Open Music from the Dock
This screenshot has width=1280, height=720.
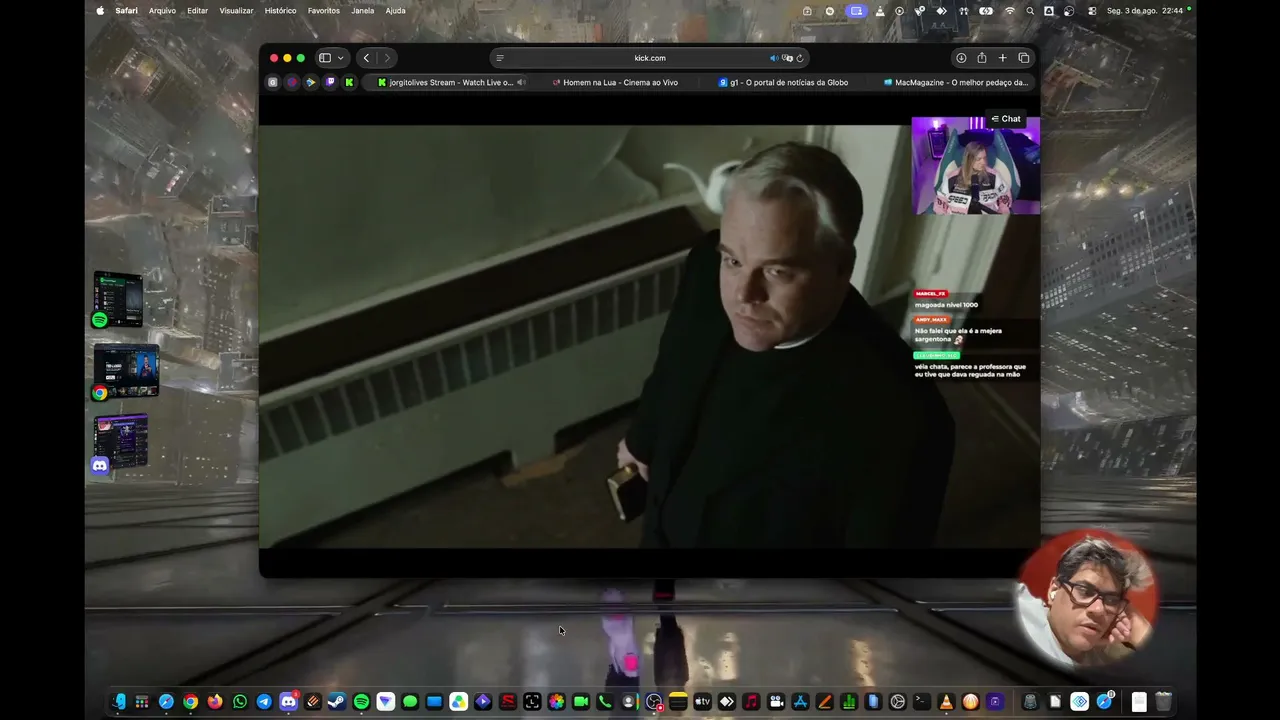[x=751, y=702]
